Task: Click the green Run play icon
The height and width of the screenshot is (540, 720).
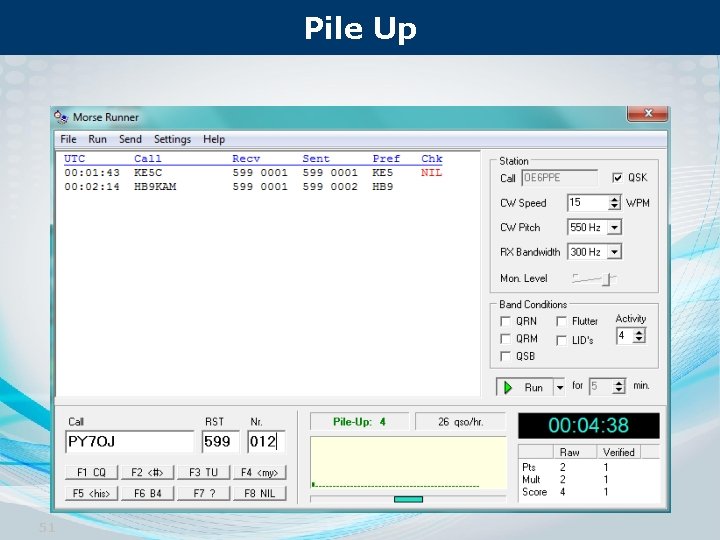Action: coord(508,388)
